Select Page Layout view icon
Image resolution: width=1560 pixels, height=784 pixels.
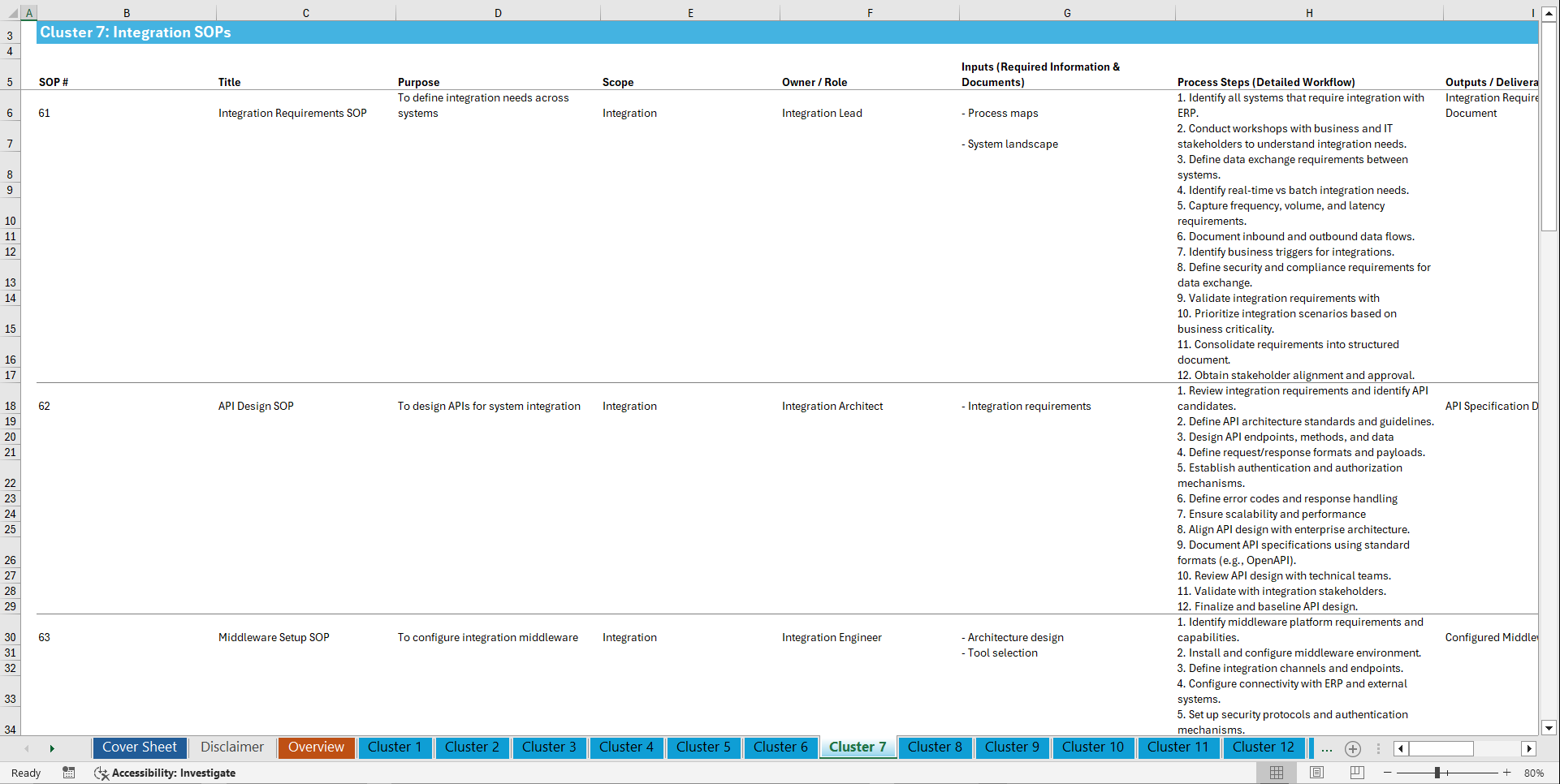1316,773
